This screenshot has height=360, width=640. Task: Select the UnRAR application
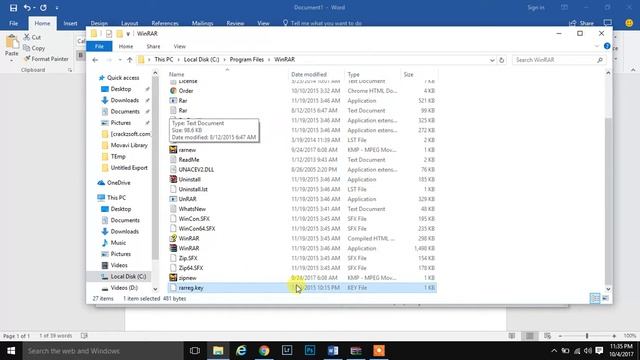click(x=187, y=199)
